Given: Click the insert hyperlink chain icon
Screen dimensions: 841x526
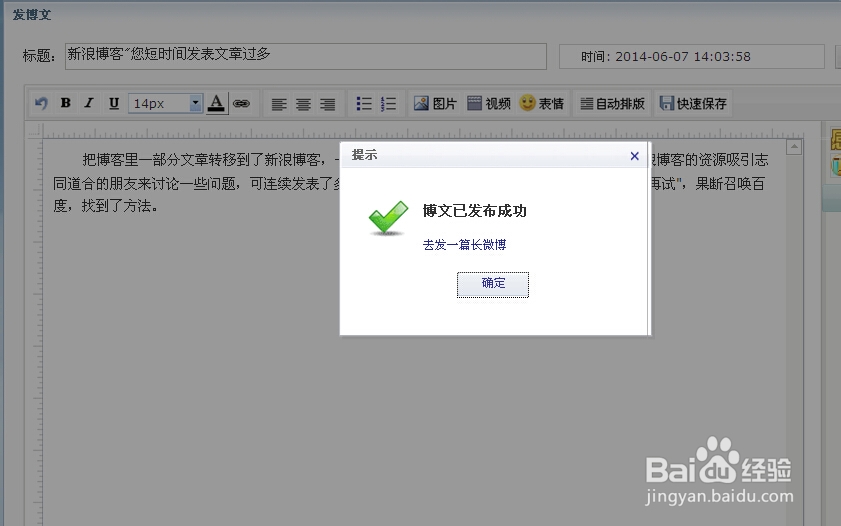Looking at the screenshot, I should (241, 103).
